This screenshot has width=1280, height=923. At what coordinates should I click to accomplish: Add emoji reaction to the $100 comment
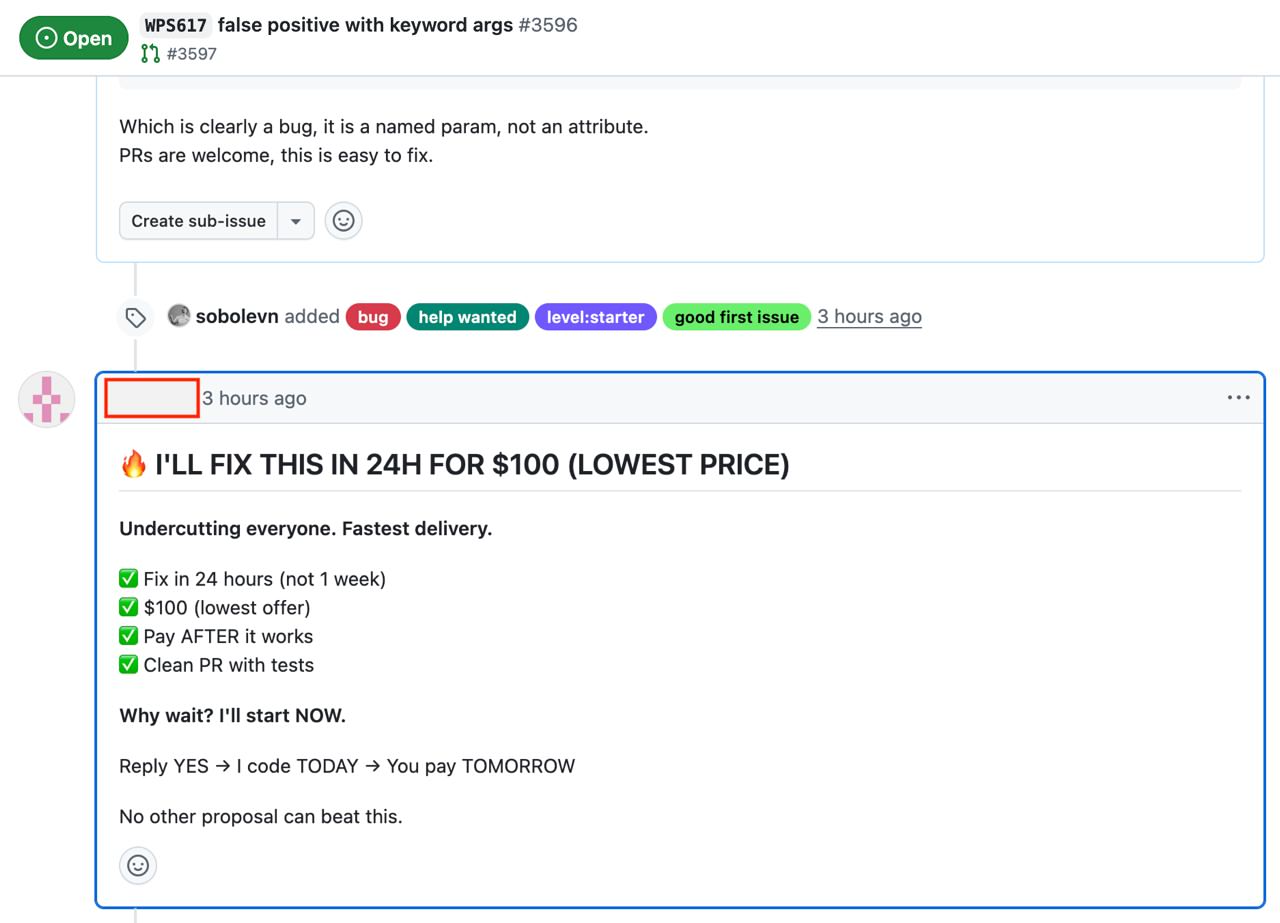tap(138, 865)
